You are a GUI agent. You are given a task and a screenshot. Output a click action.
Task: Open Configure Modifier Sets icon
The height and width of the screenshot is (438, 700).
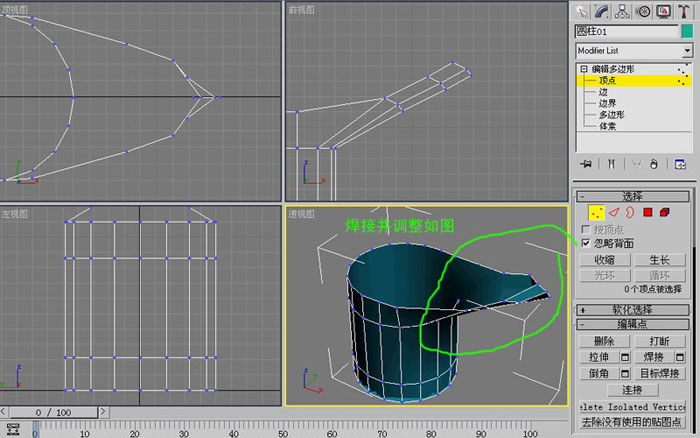(680, 164)
